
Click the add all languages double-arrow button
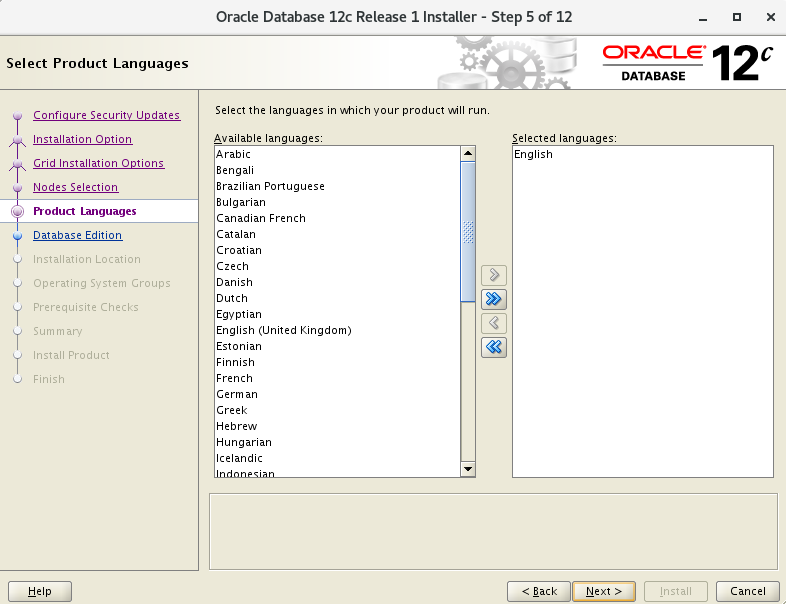(494, 299)
